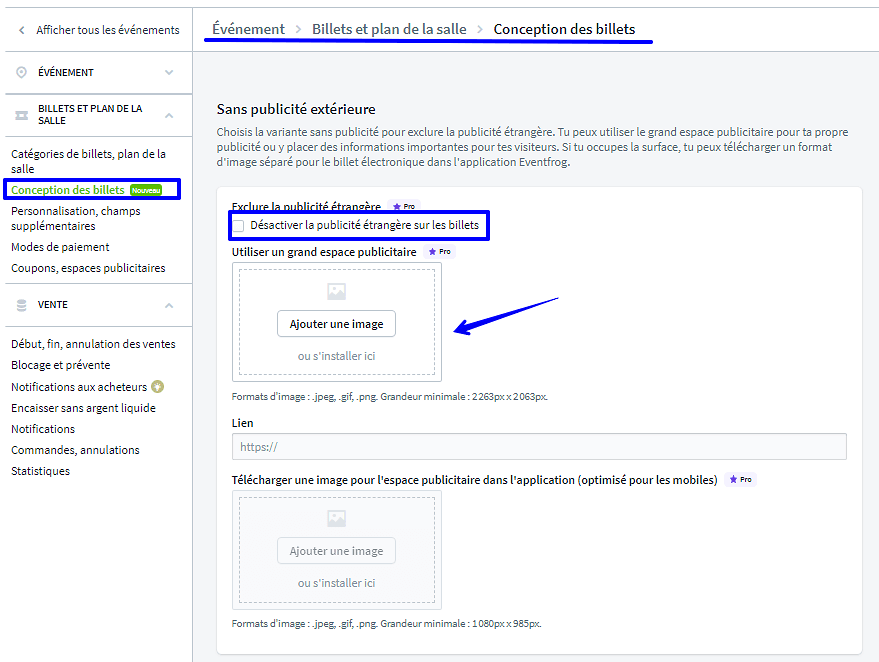Click the Pro badge by the mobile app image heading
879x662 pixels.
pyautogui.click(x=741, y=480)
